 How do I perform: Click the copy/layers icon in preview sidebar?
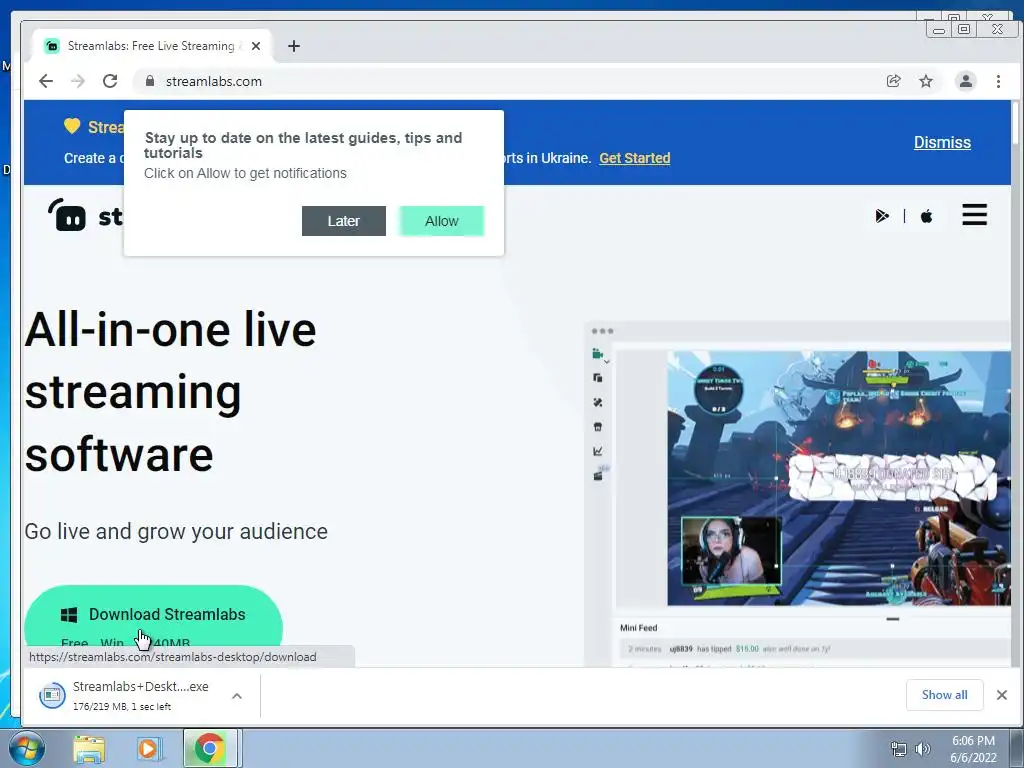[598, 377]
